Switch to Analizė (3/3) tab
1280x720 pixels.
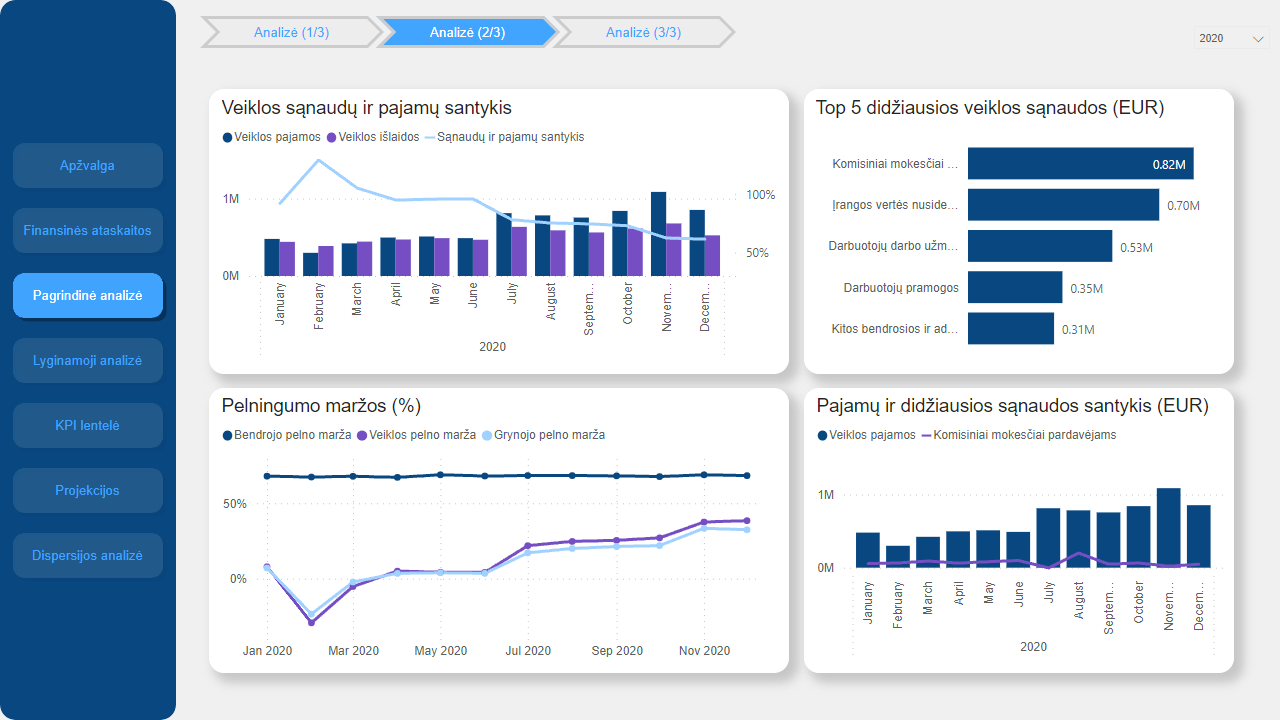pyautogui.click(x=643, y=32)
